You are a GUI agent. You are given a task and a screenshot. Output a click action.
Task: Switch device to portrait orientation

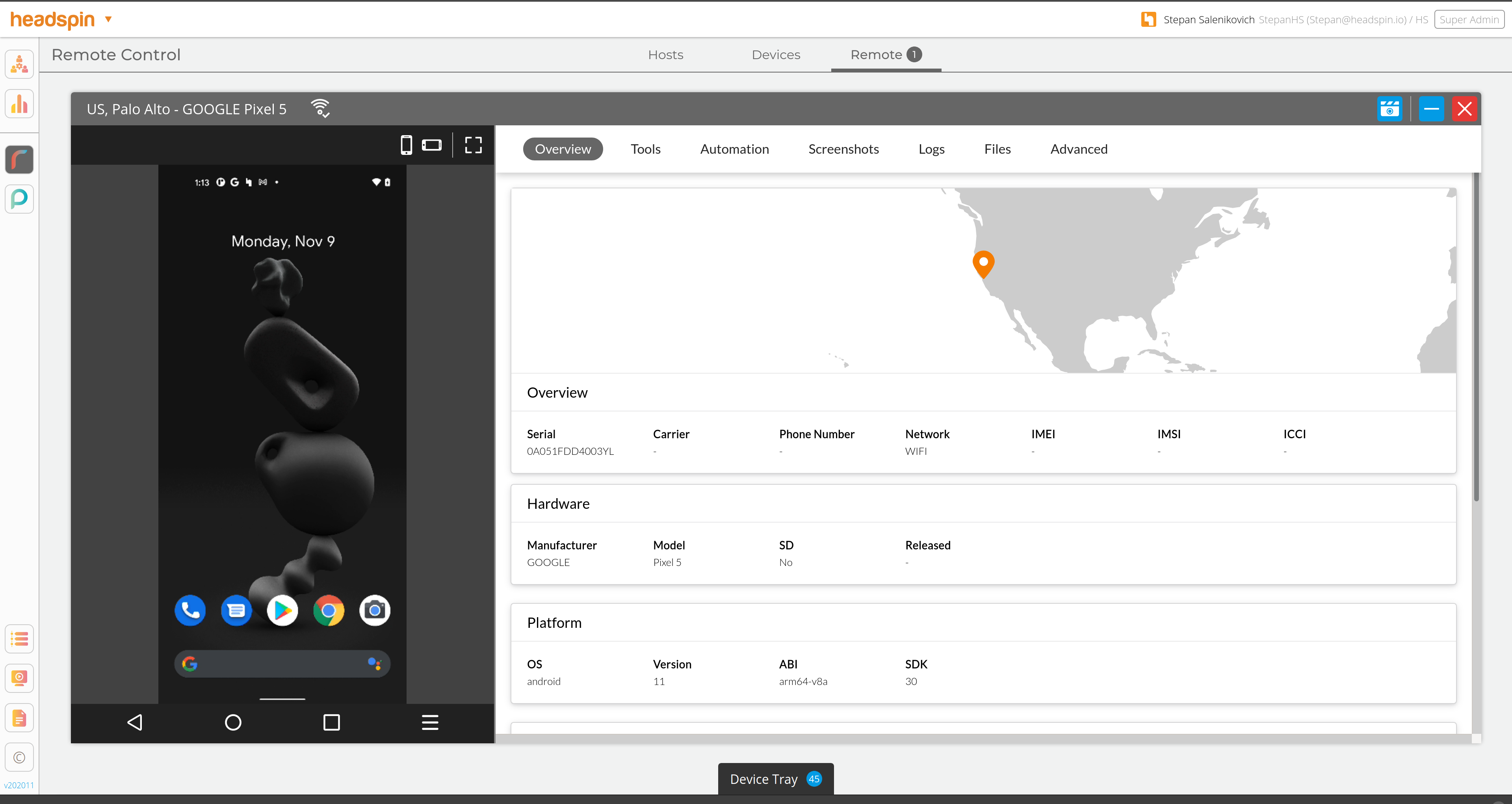coord(406,145)
